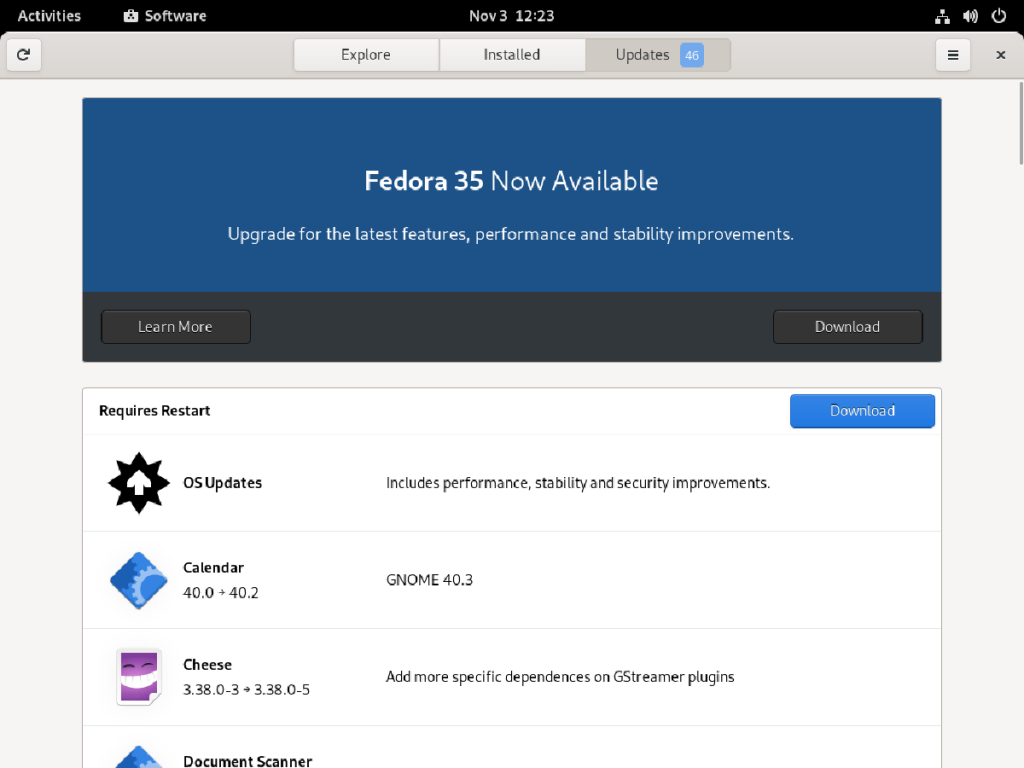This screenshot has width=1024, height=768.
Task: Open the hamburger menu
Action: point(952,55)
